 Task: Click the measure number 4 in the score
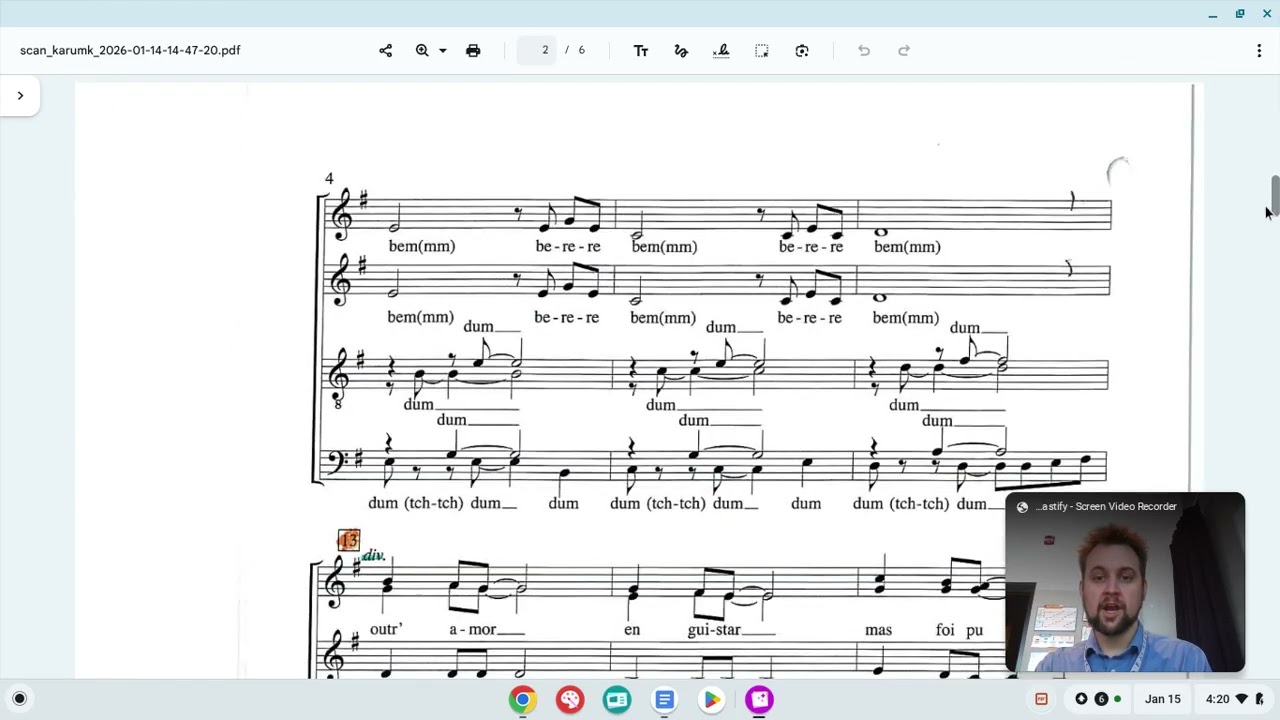point(329,179)
